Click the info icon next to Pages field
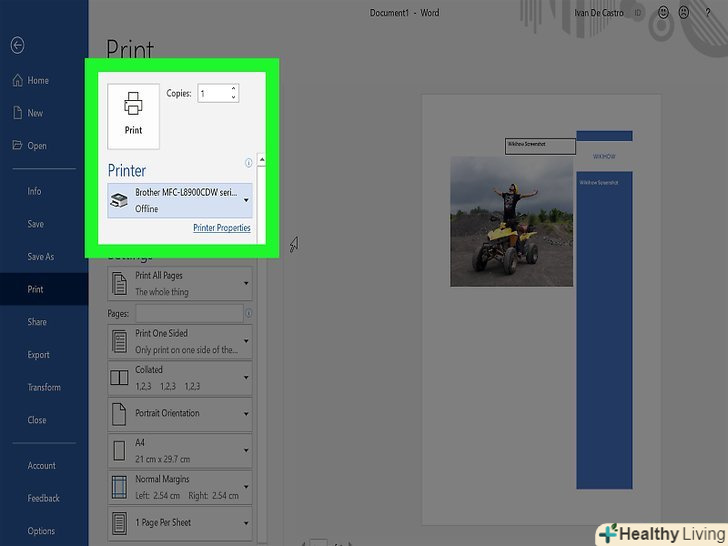This screenshot has width=728, height=546. 248,313
